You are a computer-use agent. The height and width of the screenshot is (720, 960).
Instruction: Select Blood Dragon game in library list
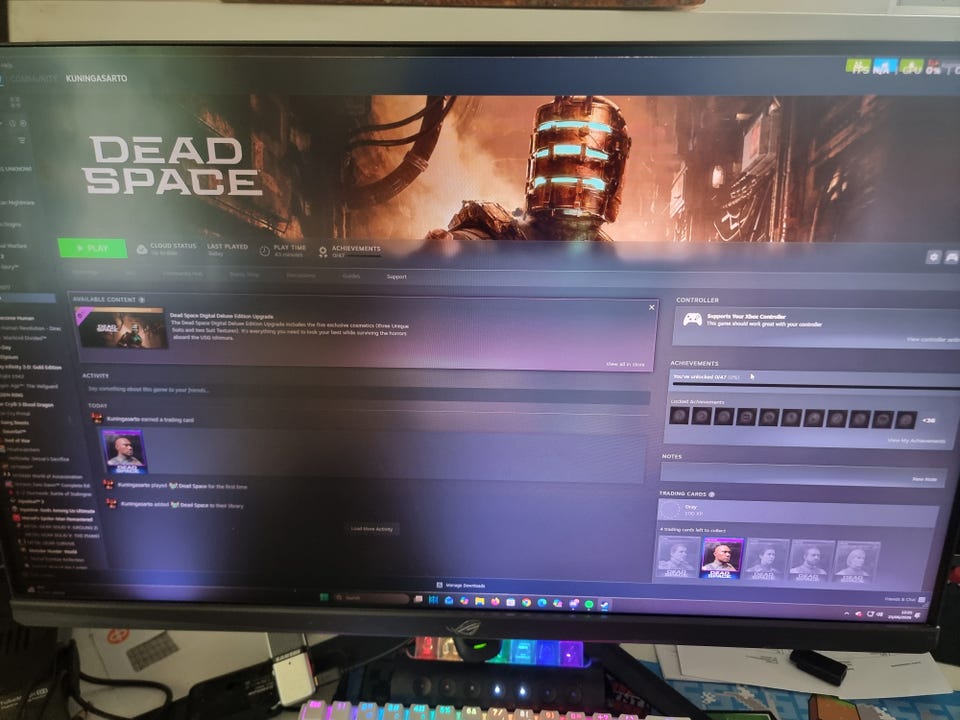[x=28, y=404]
